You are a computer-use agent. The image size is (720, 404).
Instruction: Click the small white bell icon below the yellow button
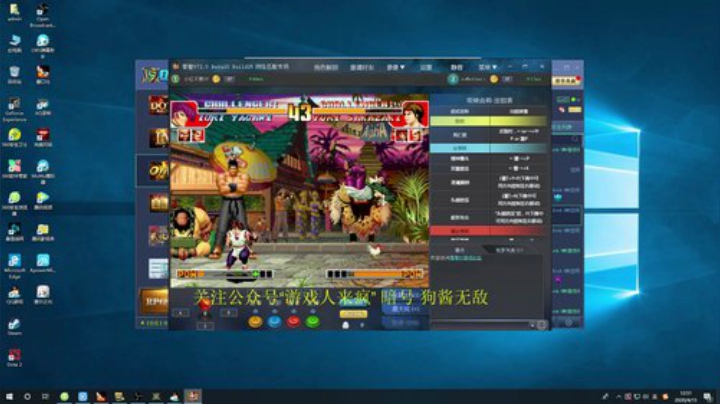(x=346, y=325)
